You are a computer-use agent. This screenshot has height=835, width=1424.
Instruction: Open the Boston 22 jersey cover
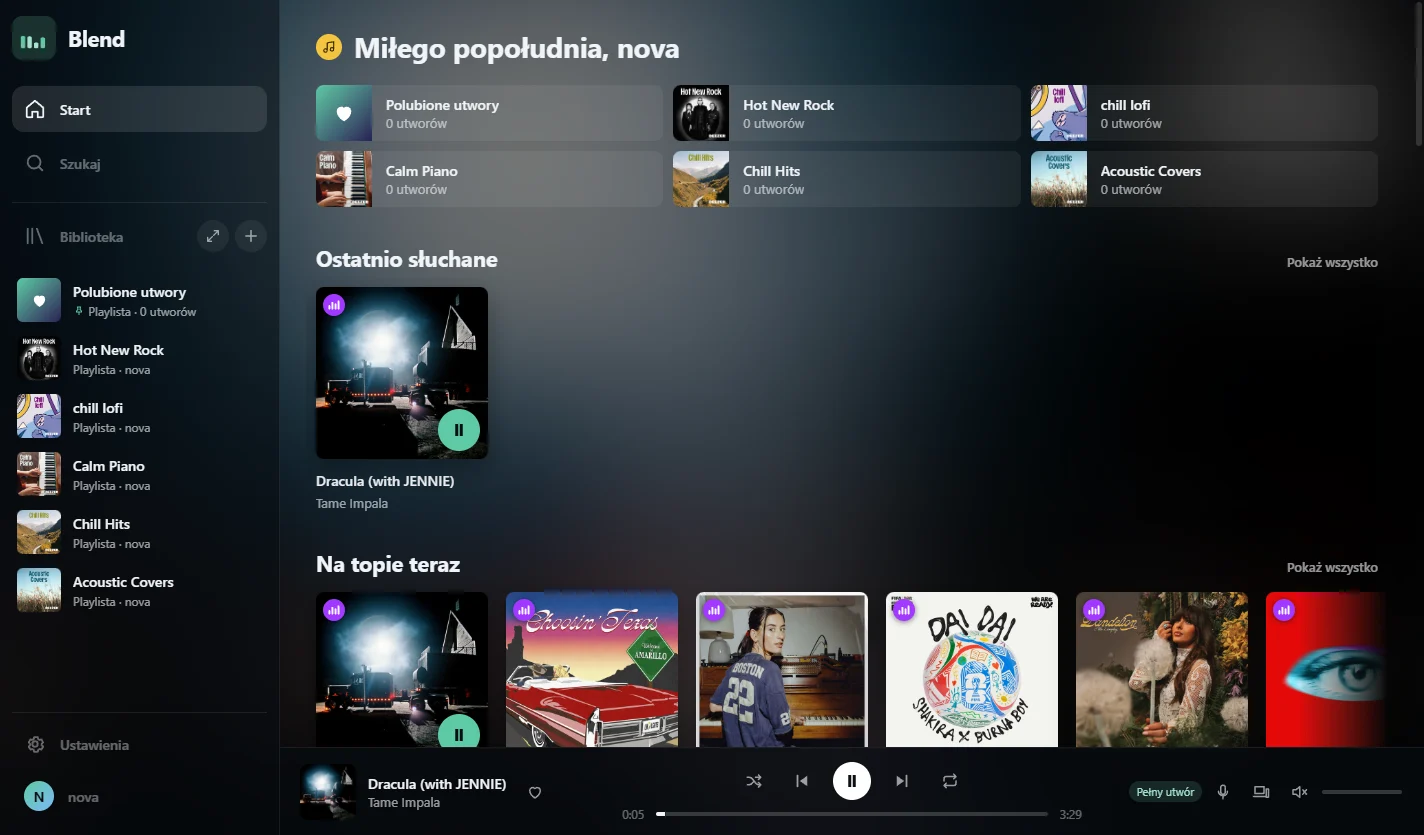[x=782, y=669]
